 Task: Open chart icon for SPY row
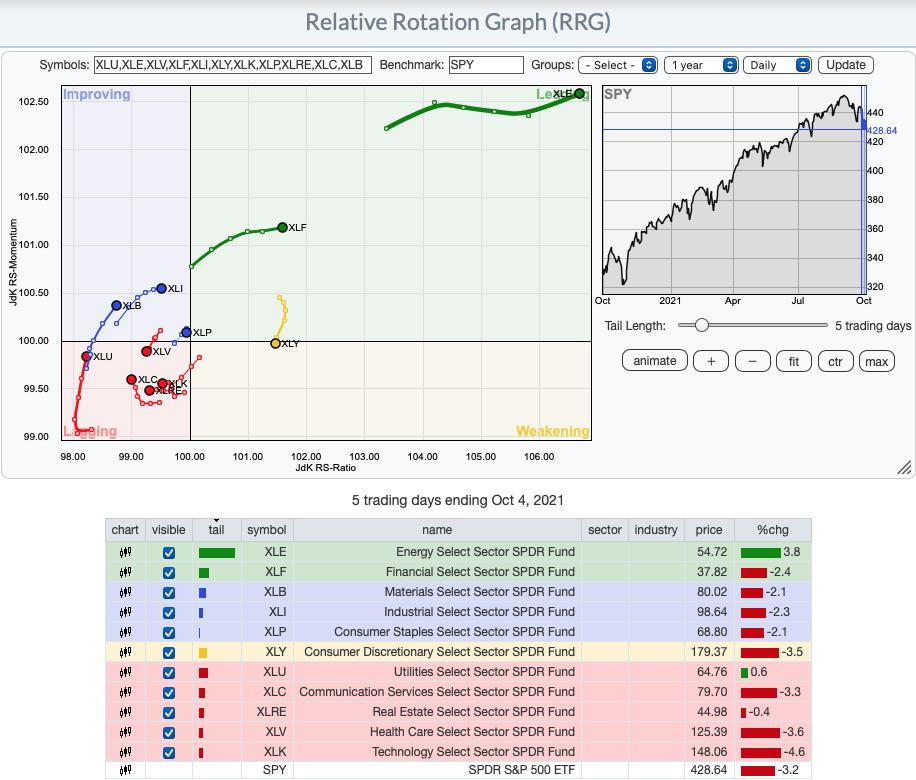pyautogui.click(x=125, y=770)
